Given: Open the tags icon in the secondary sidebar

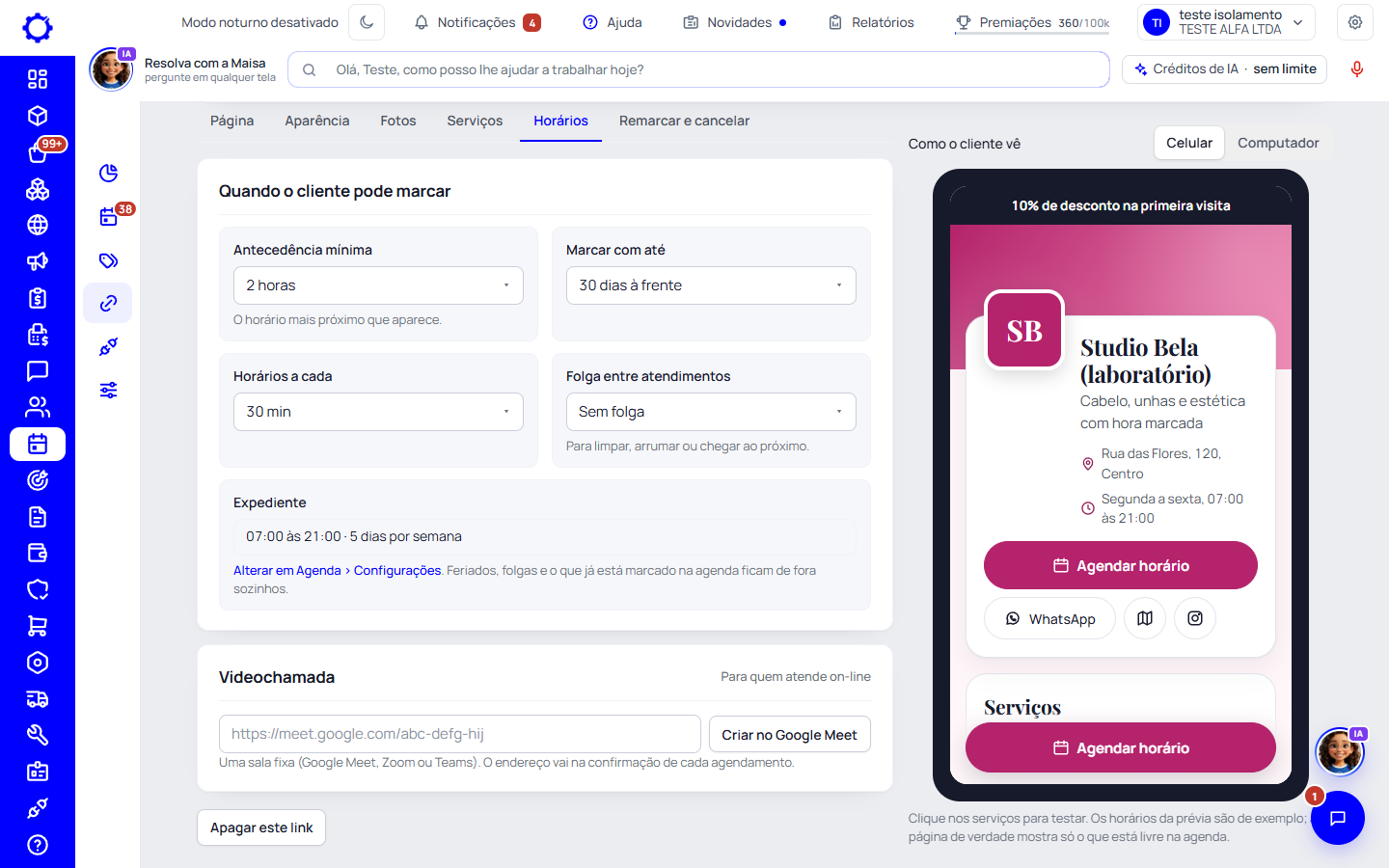Looking at the screenshot, I should pos(108,260).
